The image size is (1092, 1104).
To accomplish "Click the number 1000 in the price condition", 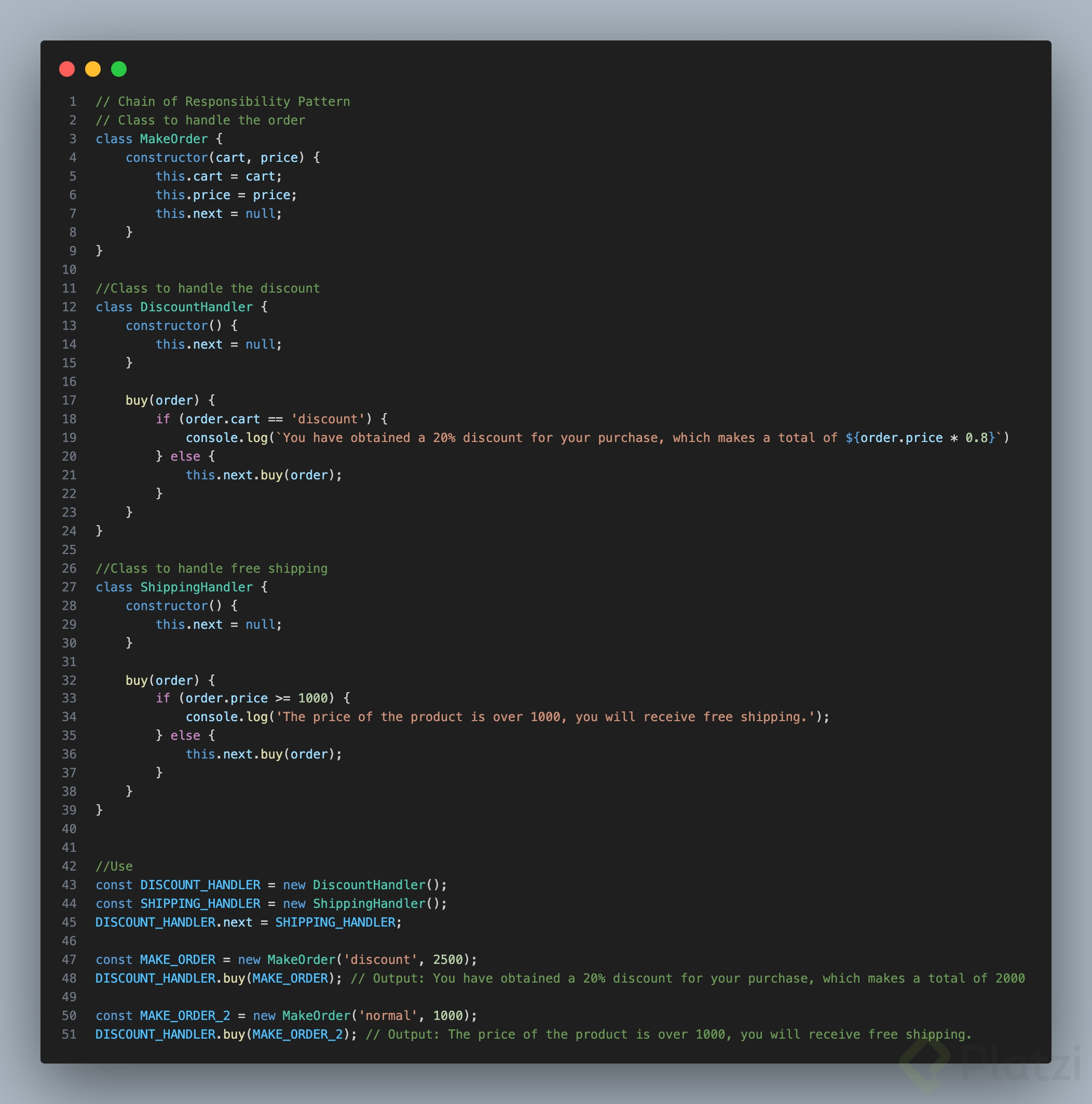I will tap(313, 698).
